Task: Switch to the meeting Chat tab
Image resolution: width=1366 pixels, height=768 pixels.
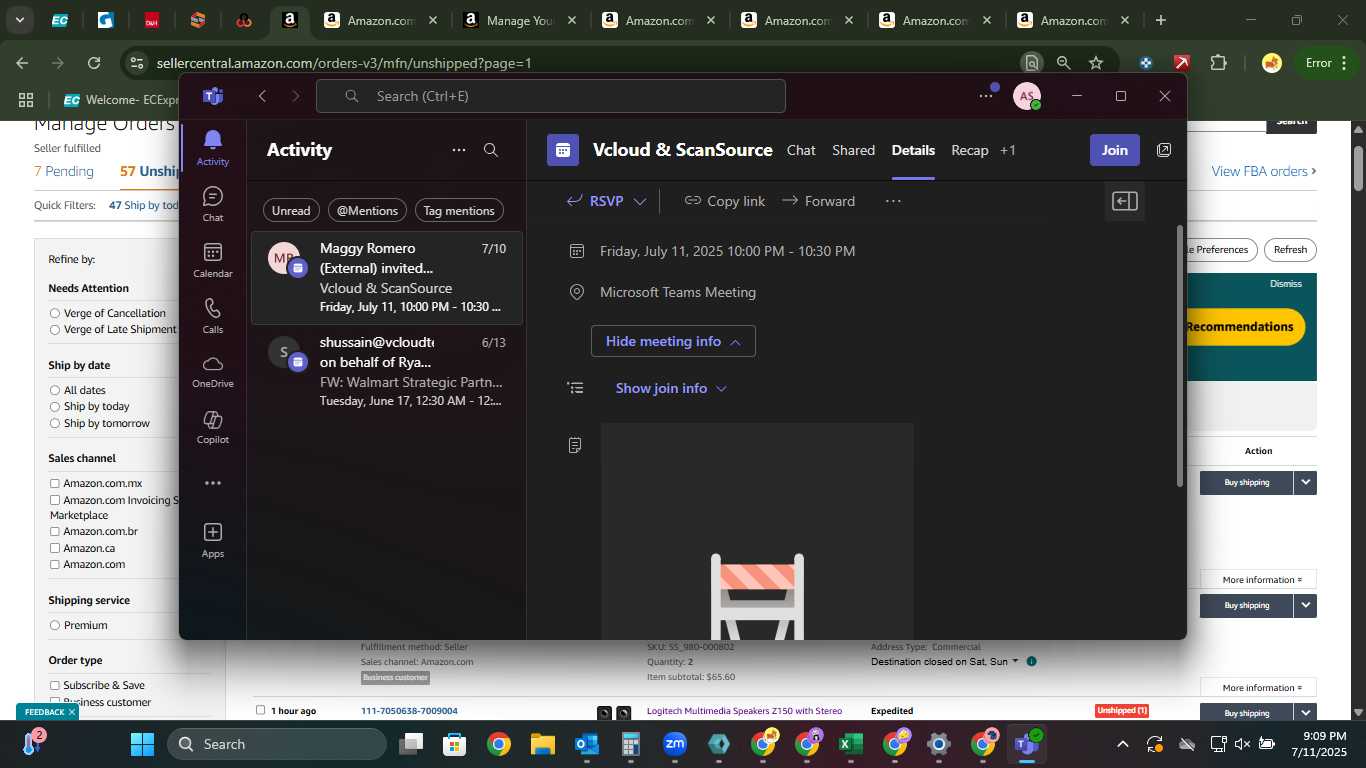Action: pyautogui.click(x=801, y=150)
